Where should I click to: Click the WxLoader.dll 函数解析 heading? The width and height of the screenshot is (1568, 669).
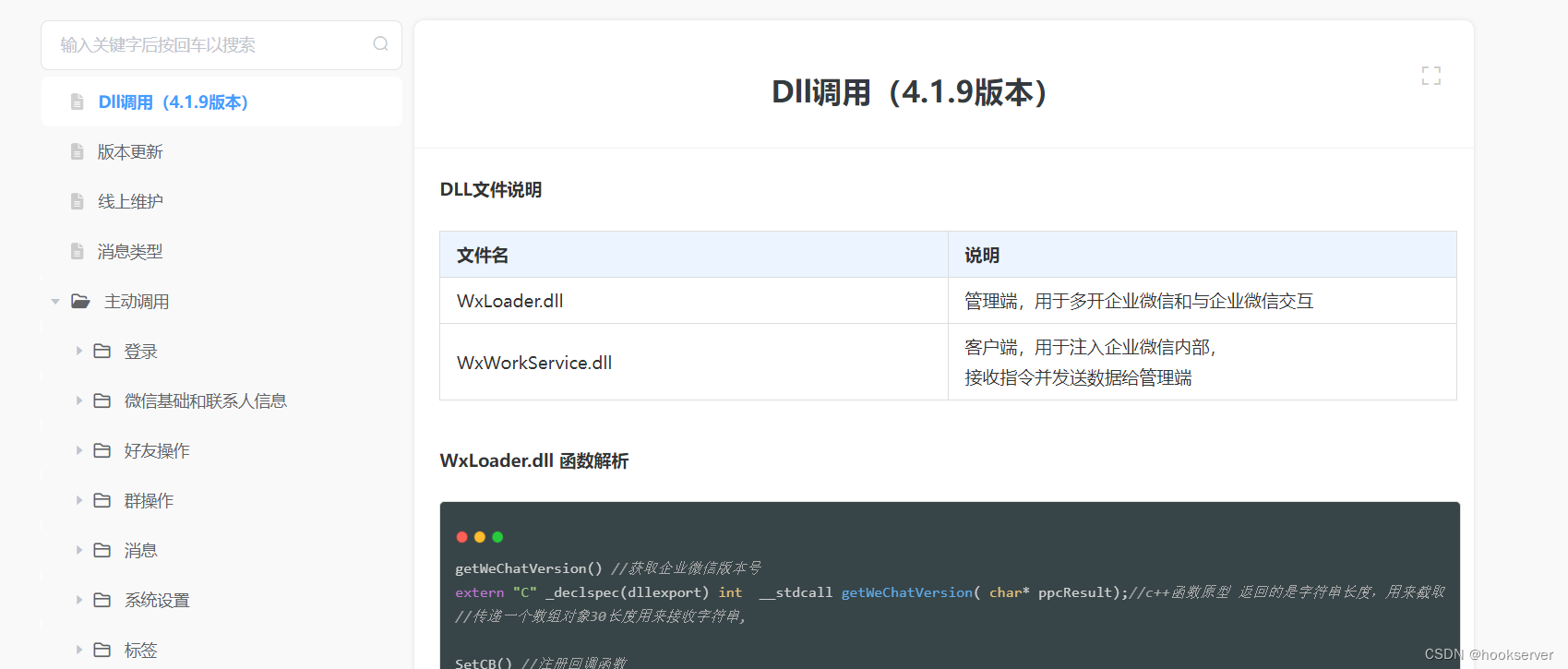[534, 460]
